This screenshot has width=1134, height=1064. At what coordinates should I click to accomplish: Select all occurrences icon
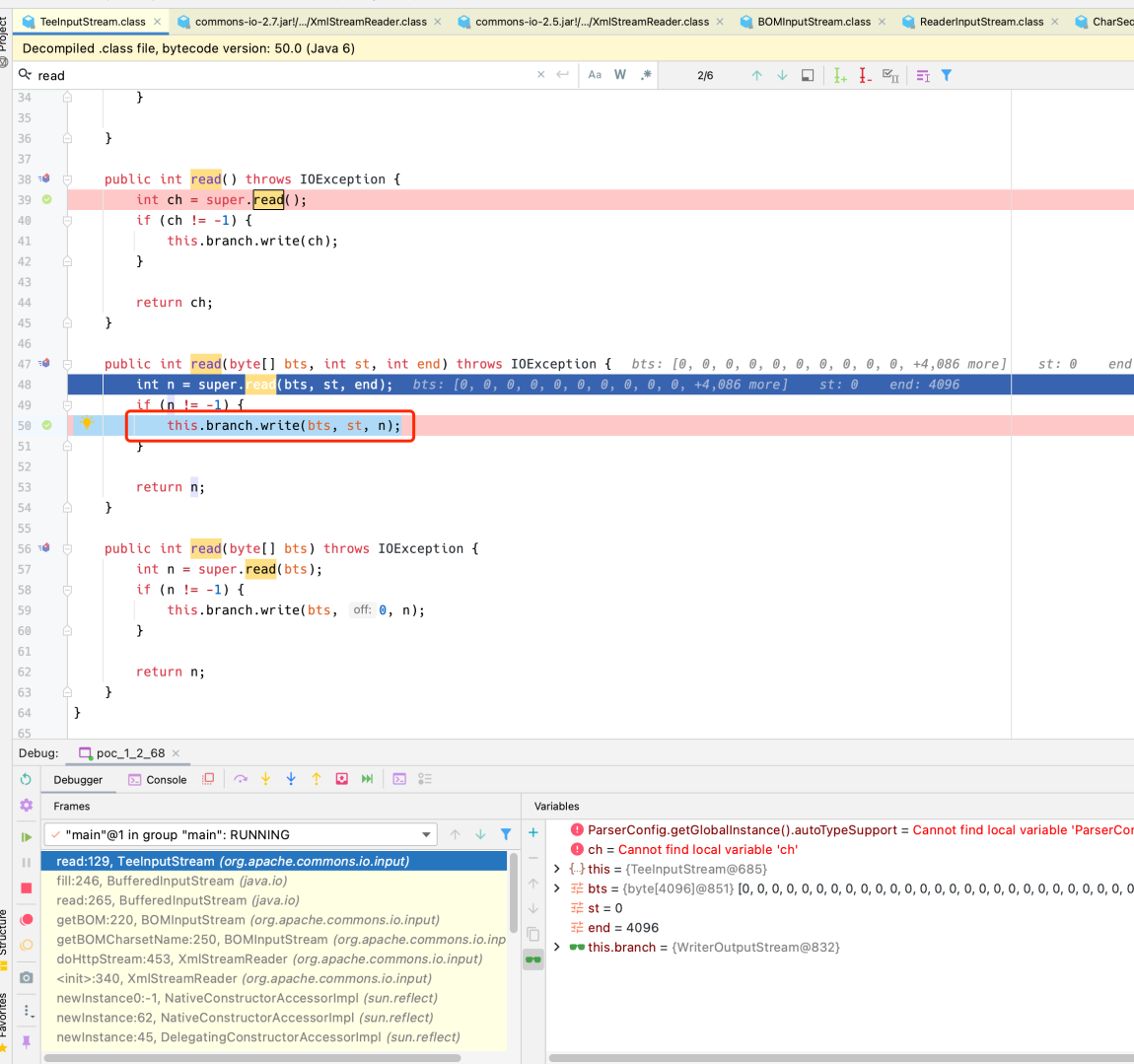[x=890, y=75]
